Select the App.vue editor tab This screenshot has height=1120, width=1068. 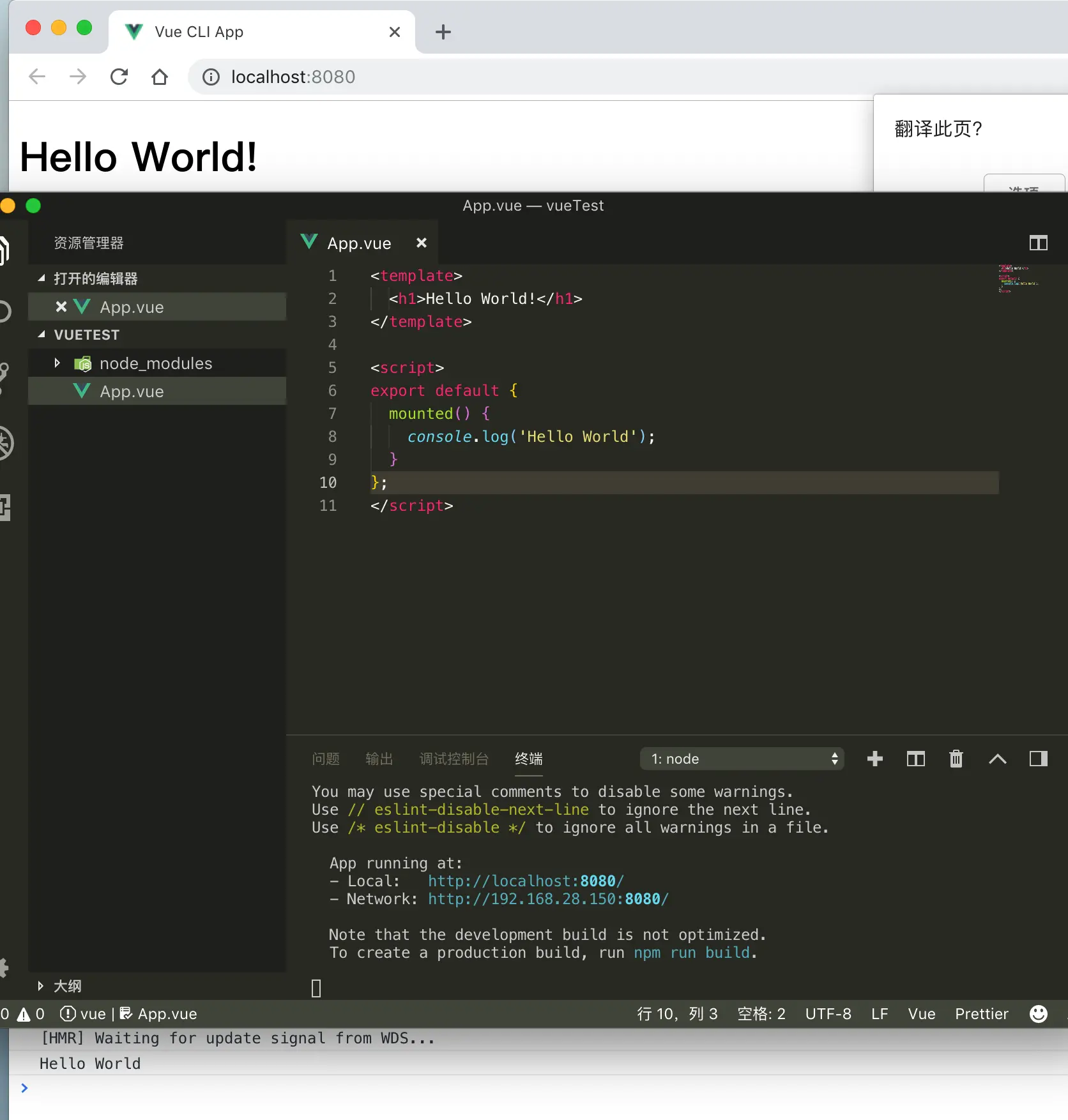point(362,243)
